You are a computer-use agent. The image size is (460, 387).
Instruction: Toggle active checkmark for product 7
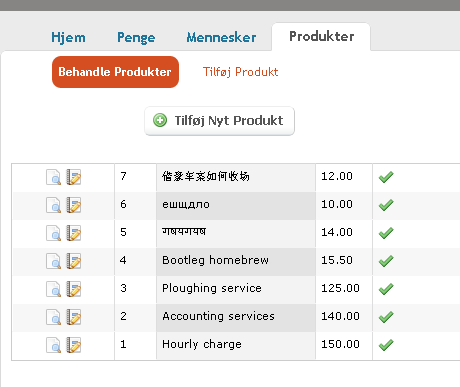click(x=386, y=177)
